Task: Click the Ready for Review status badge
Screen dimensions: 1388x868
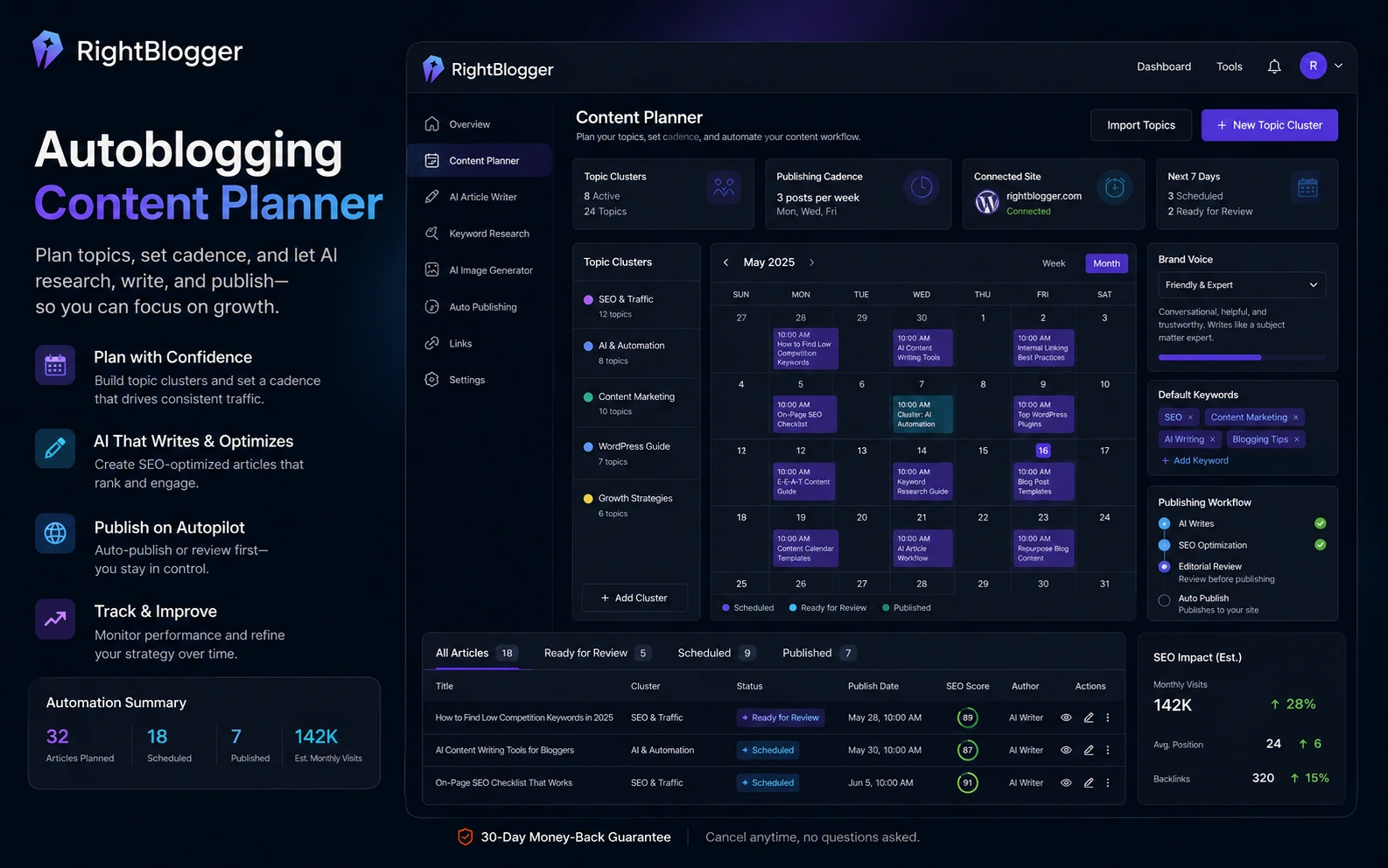Action: click(x=780, y=717)
